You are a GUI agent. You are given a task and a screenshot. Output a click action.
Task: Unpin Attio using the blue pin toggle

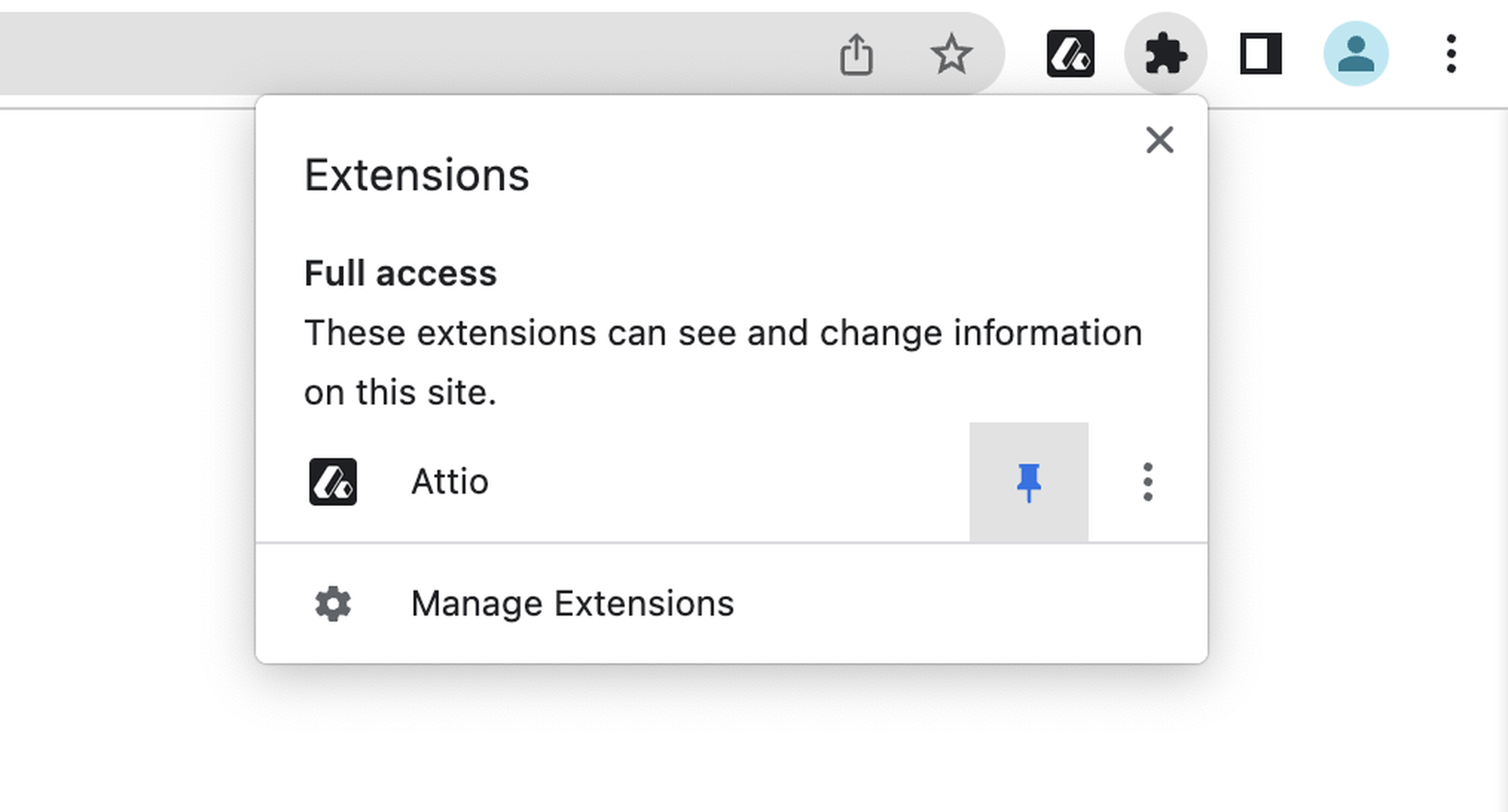1029,483
